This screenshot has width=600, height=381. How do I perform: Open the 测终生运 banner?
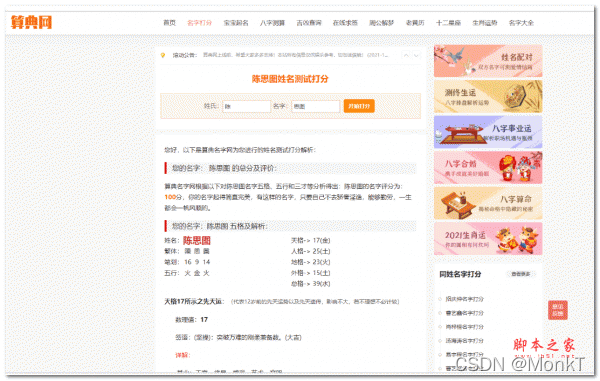[x=488, y=96]
